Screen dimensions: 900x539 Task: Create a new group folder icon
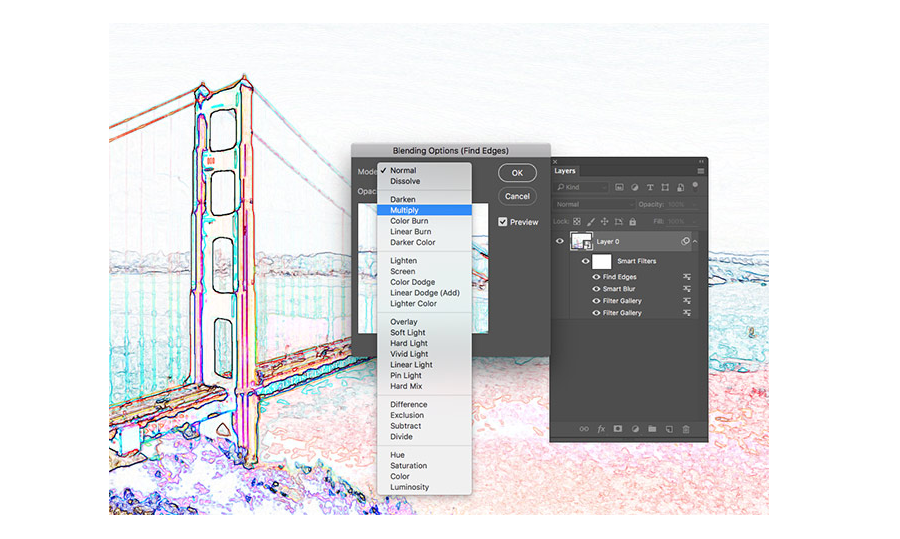(652, 429)
